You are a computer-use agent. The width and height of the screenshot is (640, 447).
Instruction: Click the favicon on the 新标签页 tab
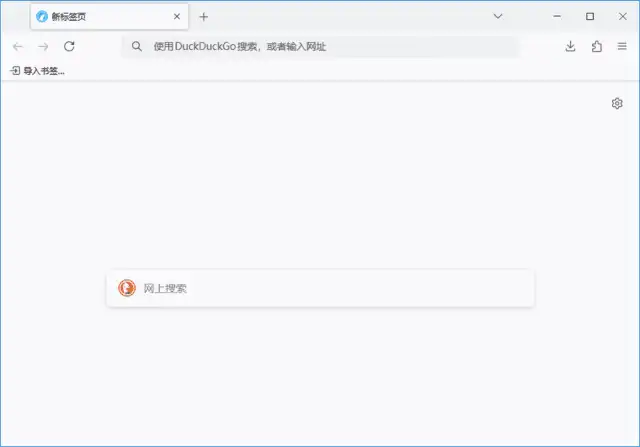pos(42,17)
